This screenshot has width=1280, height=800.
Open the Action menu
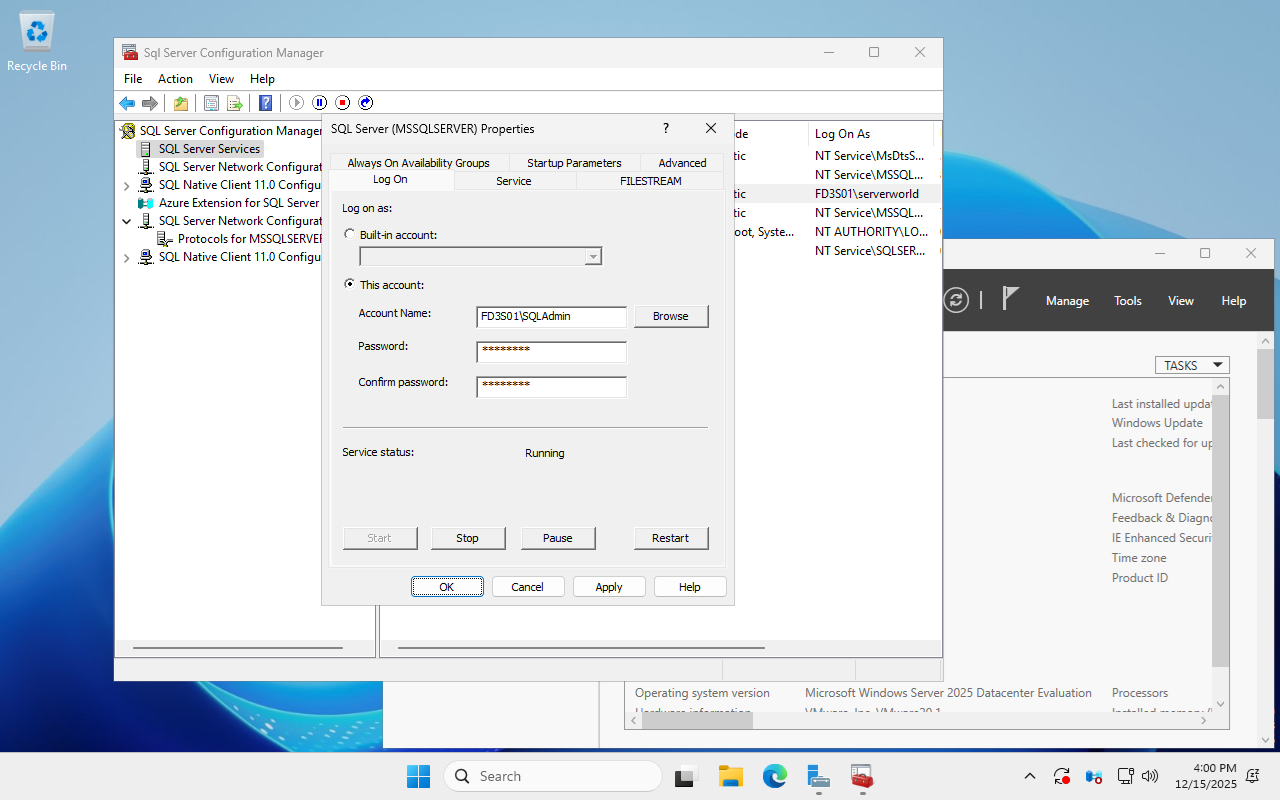pyautogui.click(x=175, y=79)
